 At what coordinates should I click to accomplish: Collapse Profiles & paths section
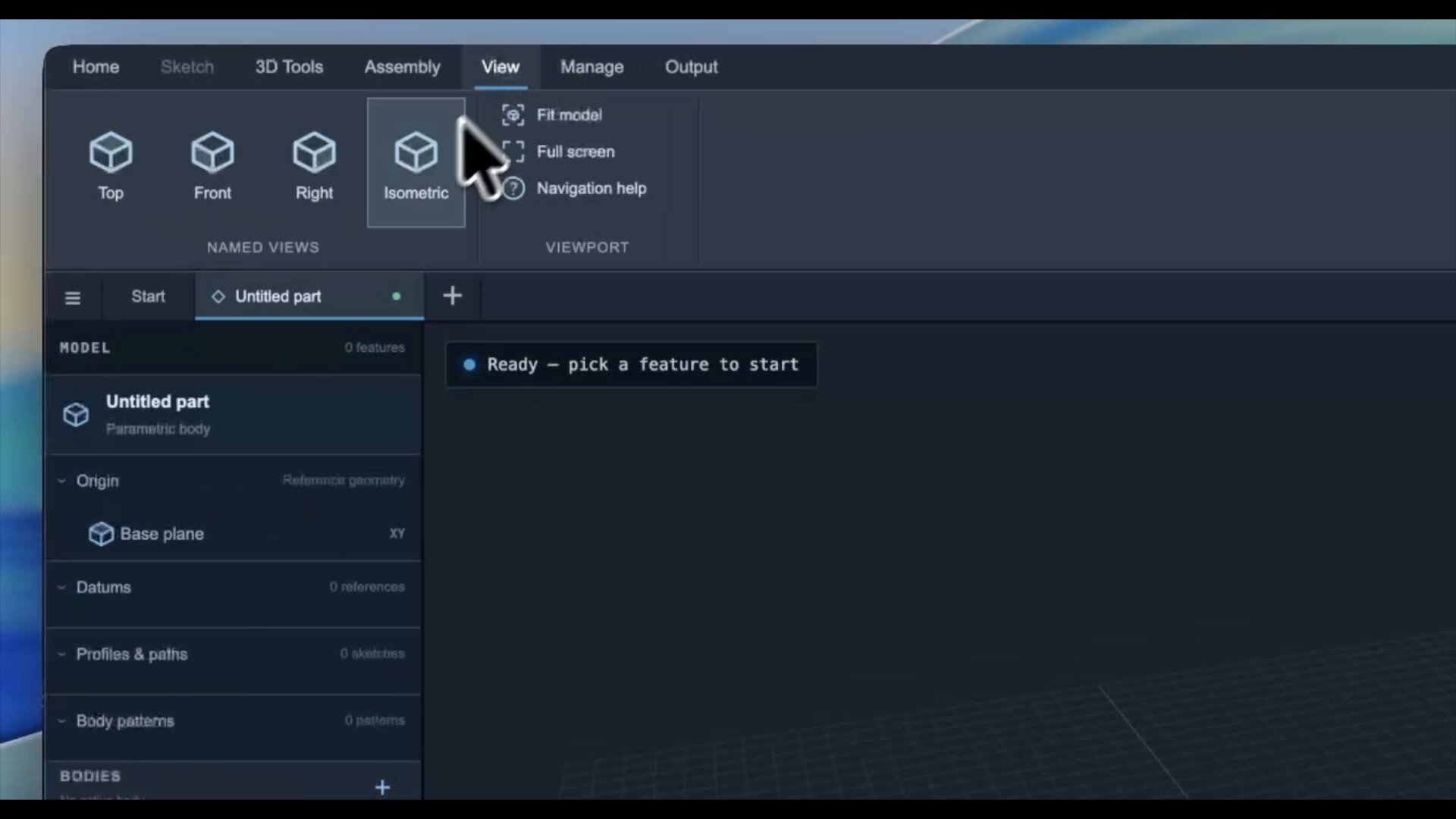[61, 654]
